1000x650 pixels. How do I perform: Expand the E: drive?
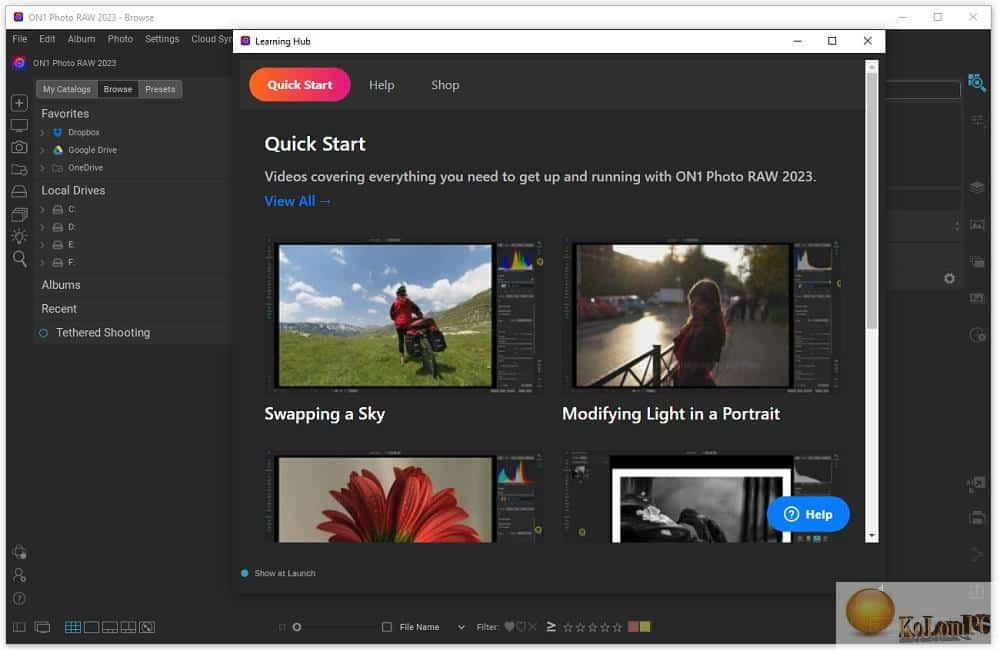tap(42, 245)
